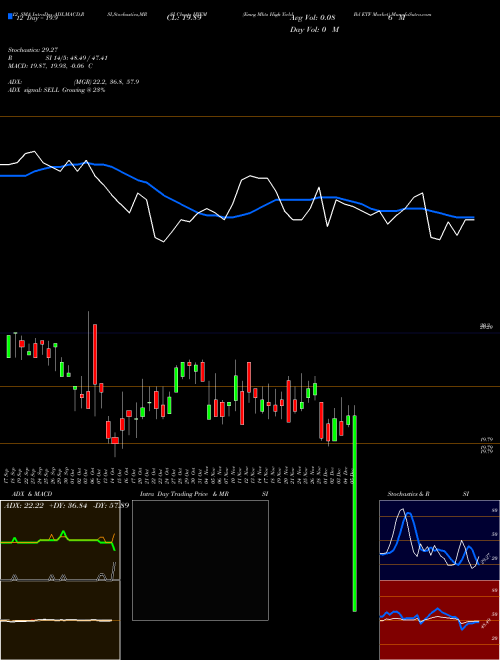This screenshot has width=500, height=660.
Task: Click the tall red candlestick near 06 Oct
Action: point(95,354)
